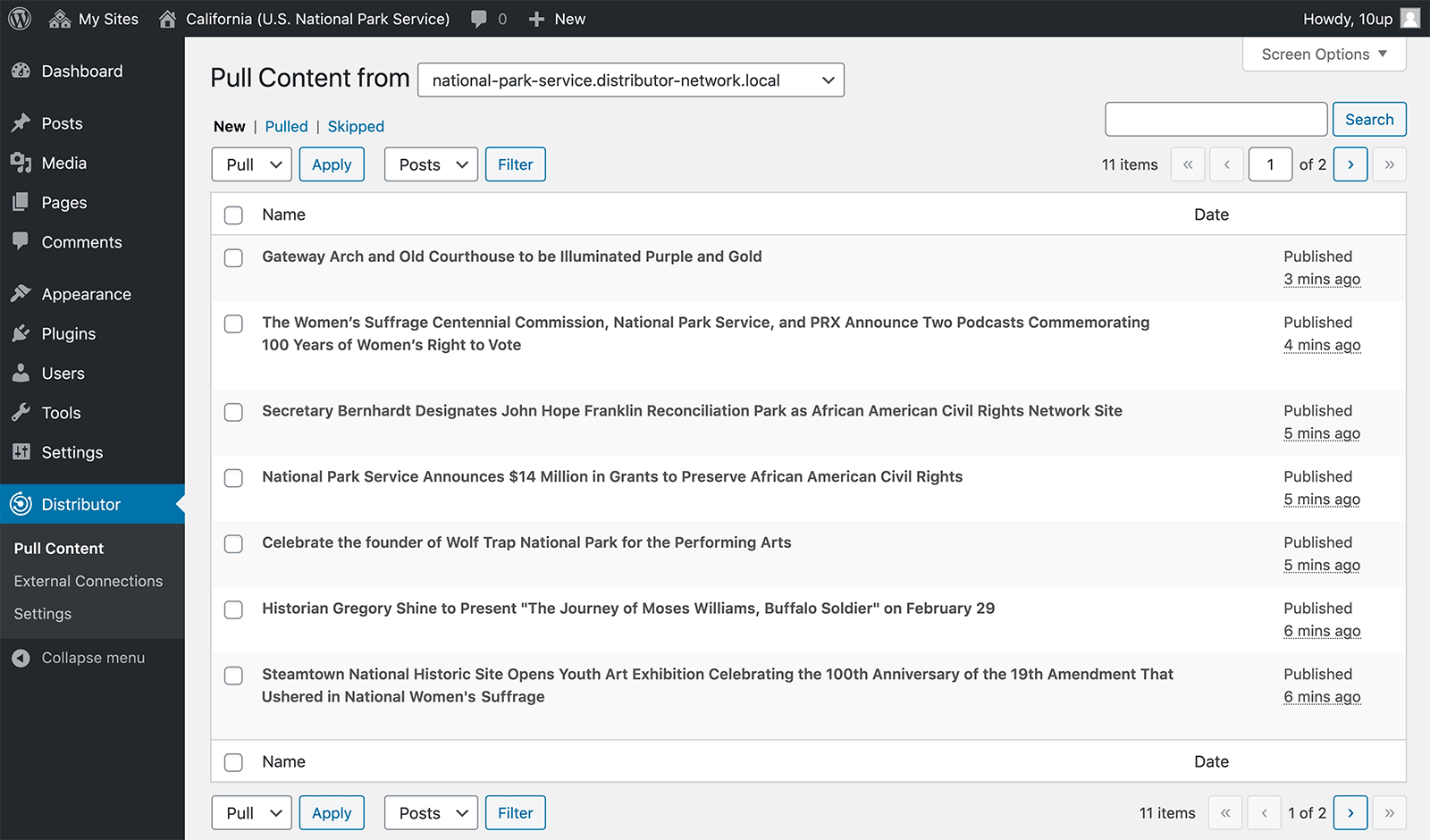Check the Women's Suffrage Centennial Commission post

point(233,323)
